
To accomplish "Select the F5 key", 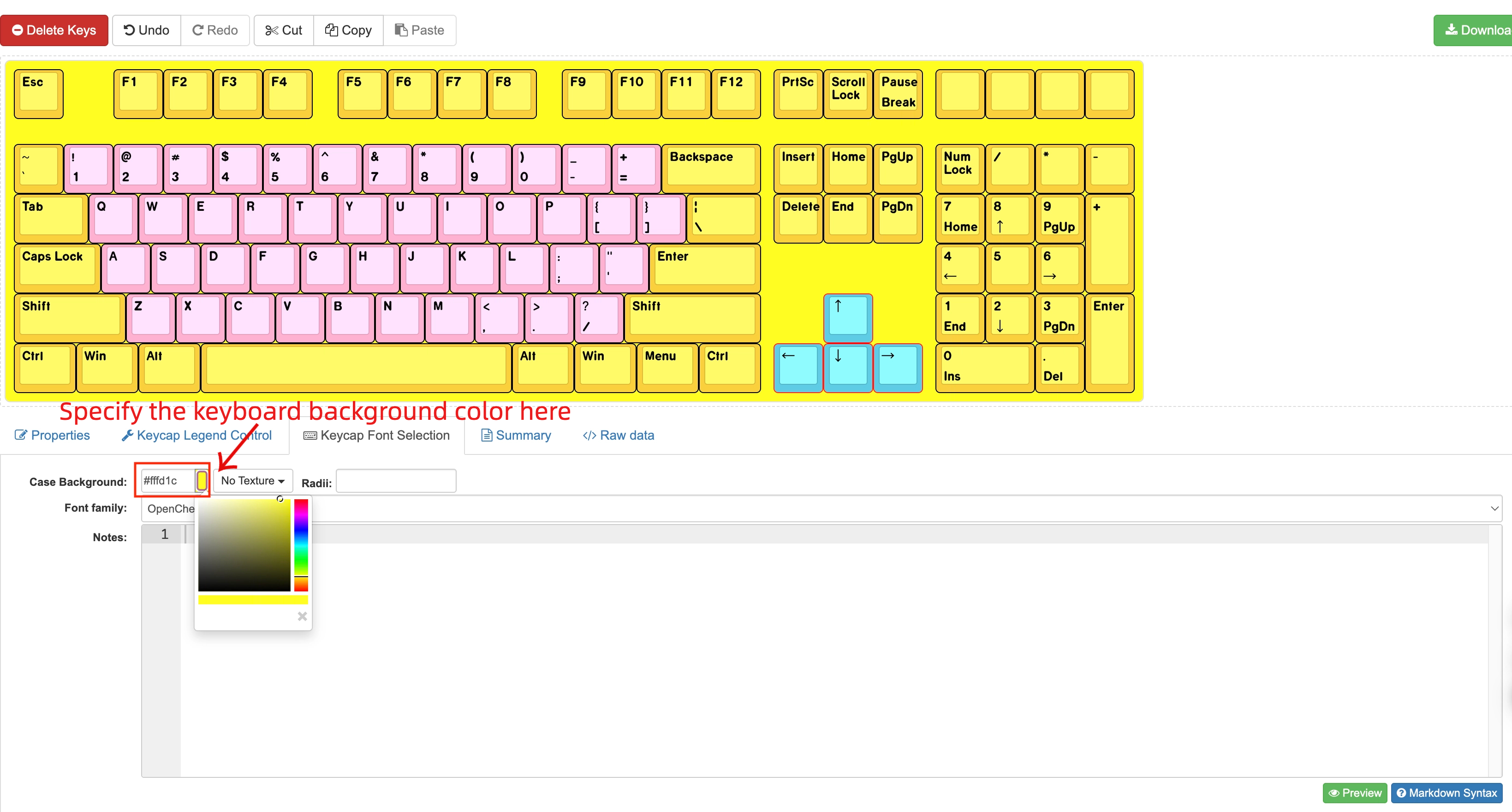I will tap(362, 94).
